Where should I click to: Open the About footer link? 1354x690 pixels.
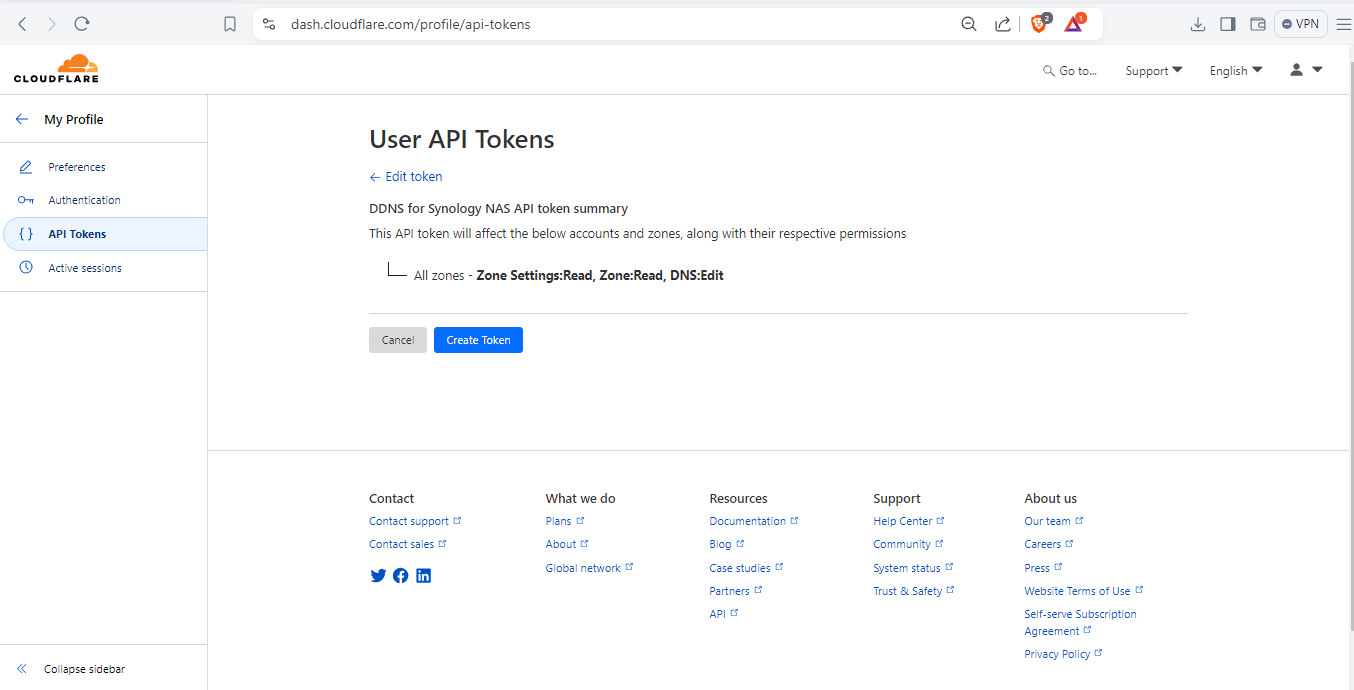pos(567,544)
